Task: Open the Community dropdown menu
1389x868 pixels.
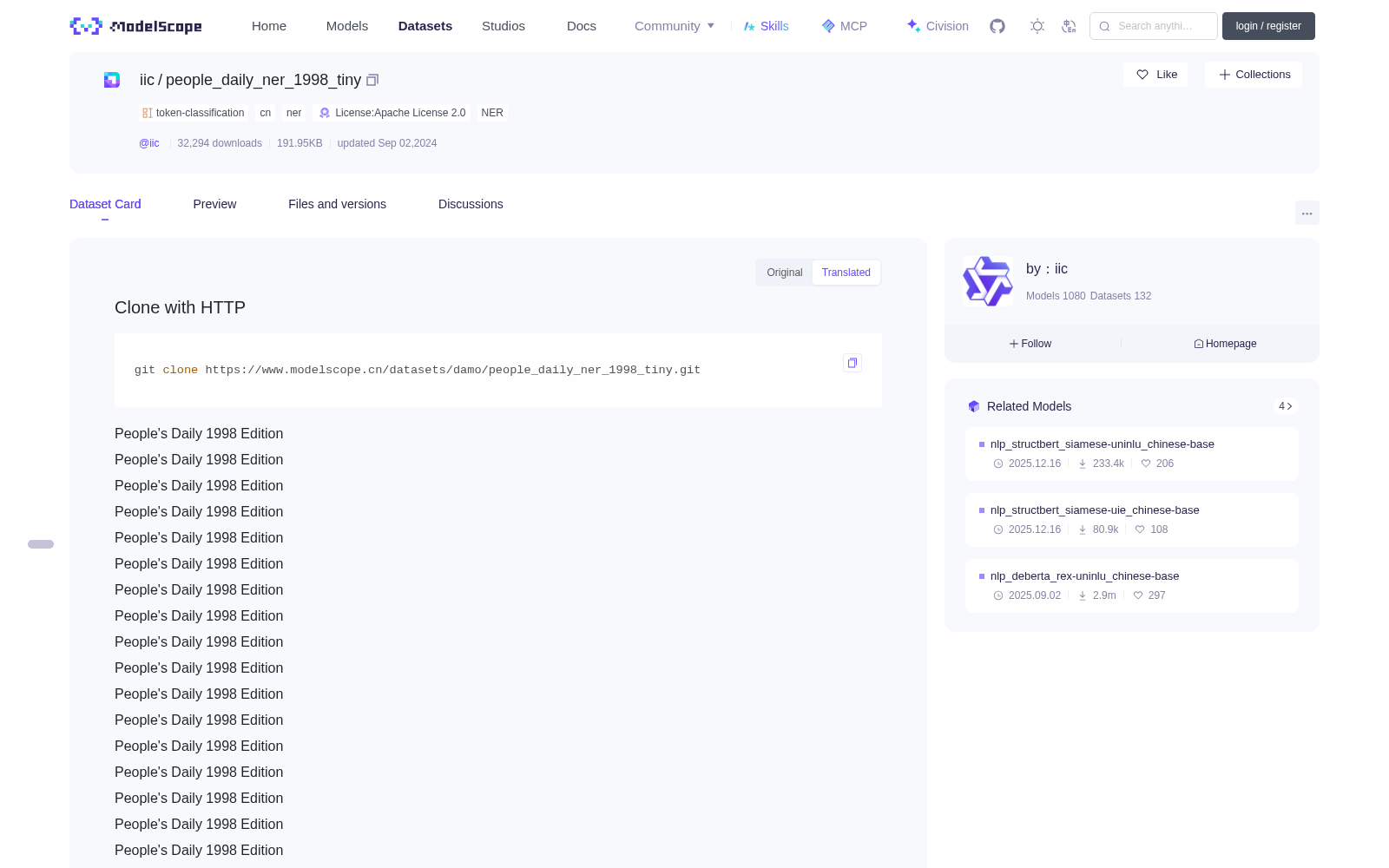Action: (x=675, y=26)
